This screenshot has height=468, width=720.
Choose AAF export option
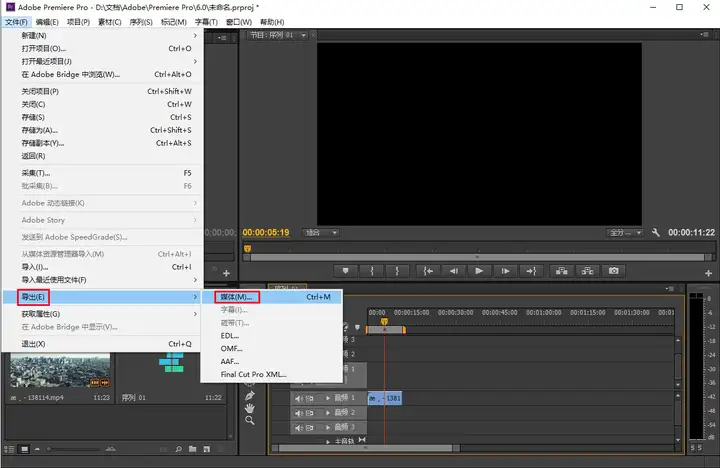point(273,361)
